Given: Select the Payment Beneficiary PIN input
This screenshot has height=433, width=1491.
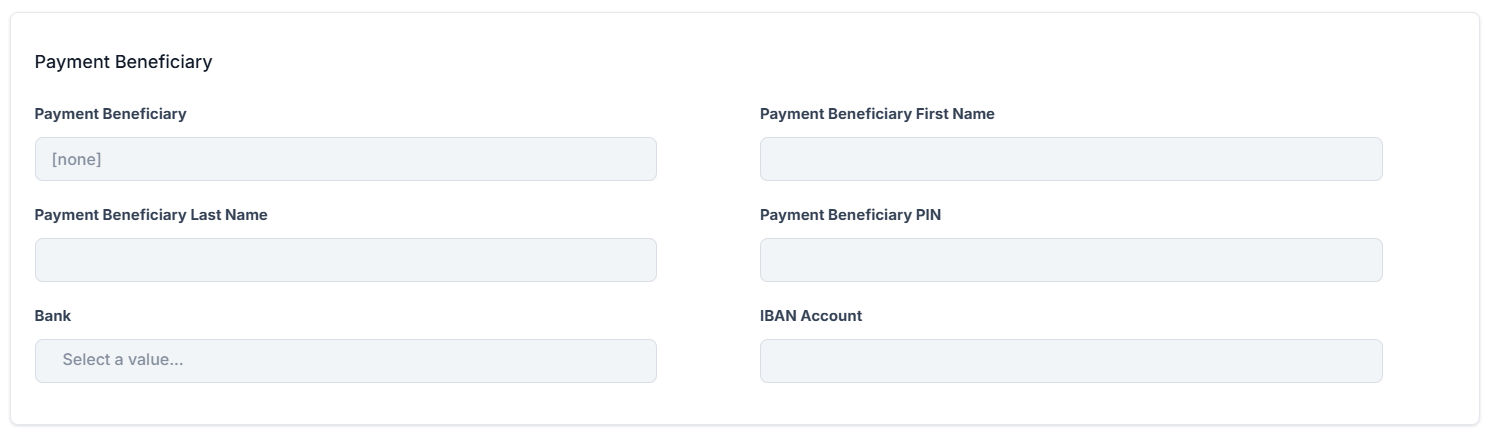Looking at the screenshot, I should point(1070,260).
